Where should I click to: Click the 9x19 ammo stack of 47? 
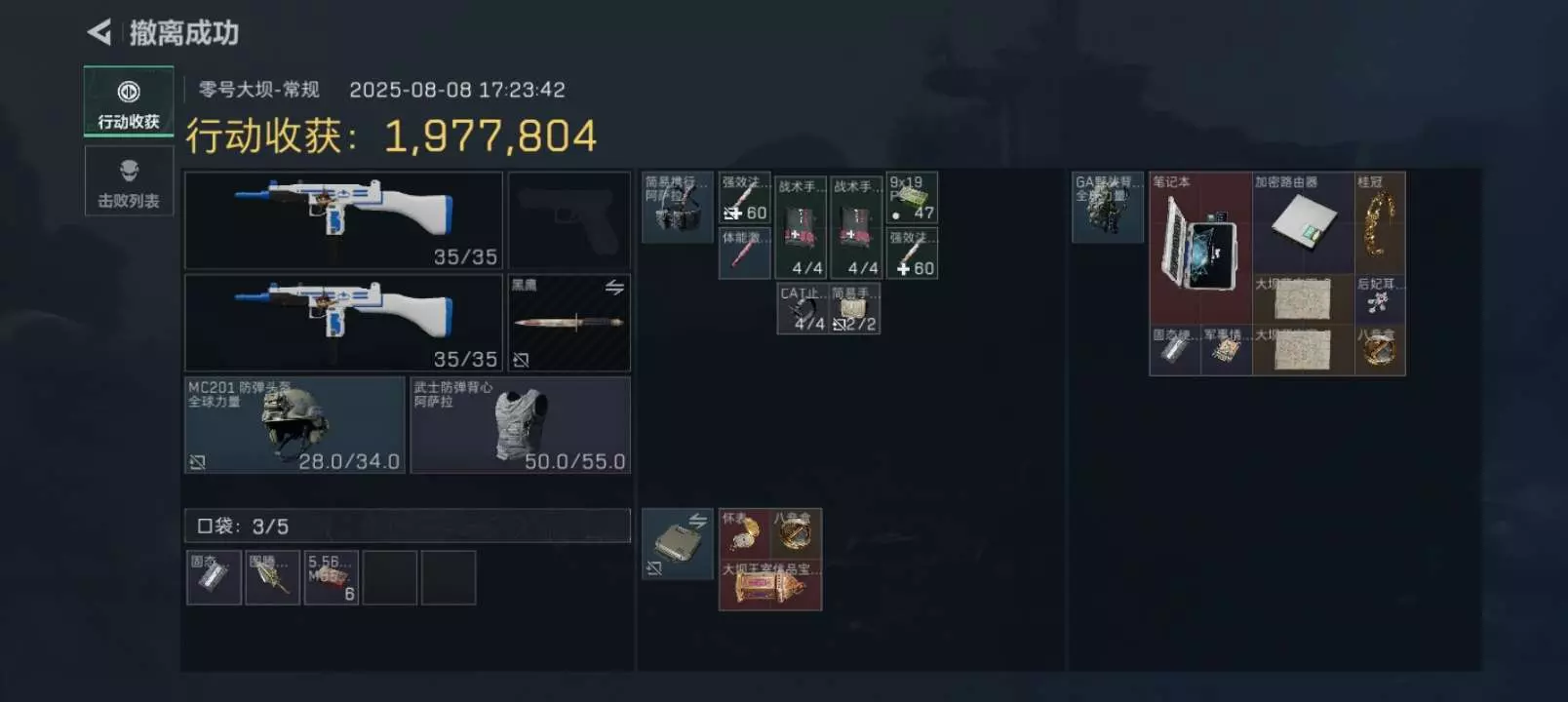912,198
